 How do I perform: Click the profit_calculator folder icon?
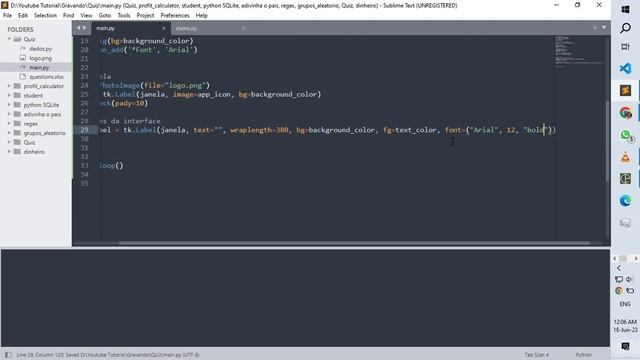point(17,86)
